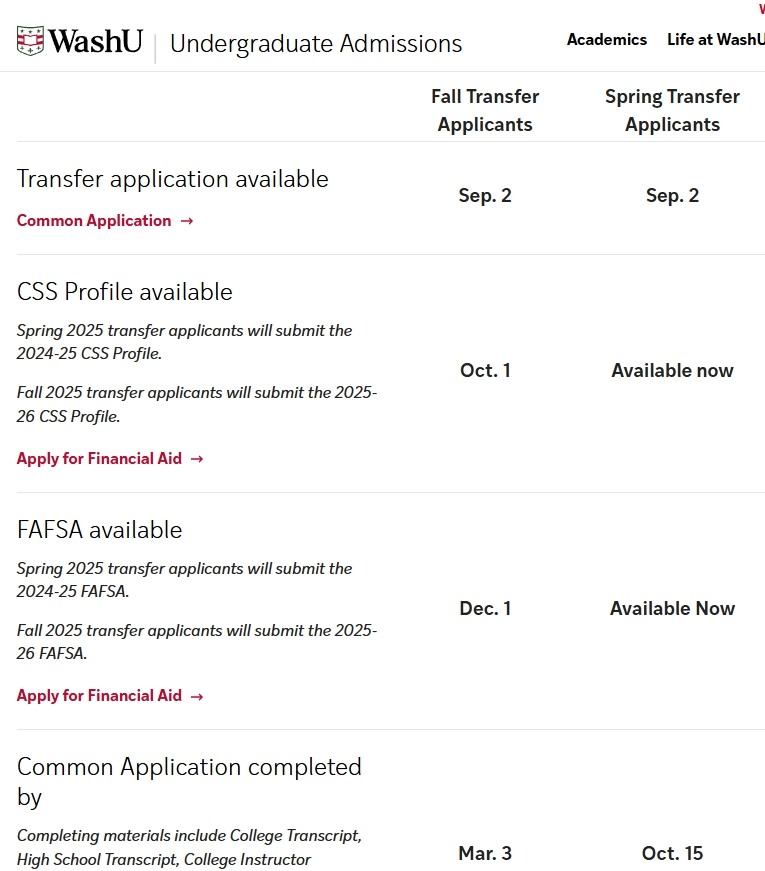Viewport: 765px width, 871px height.
Task: Open the Undergraduate Admissions home link
Action: click(316, 44)
